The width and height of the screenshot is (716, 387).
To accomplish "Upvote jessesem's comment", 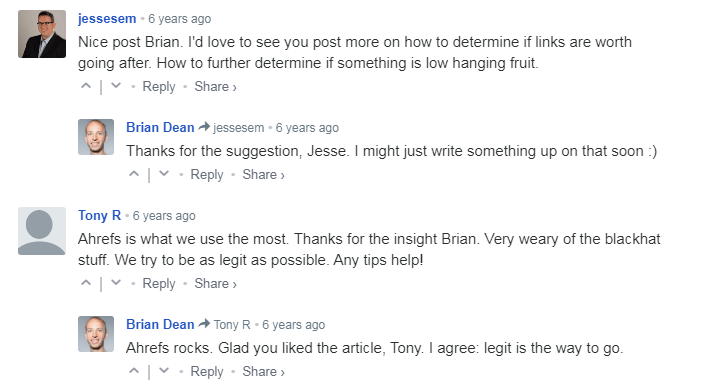I will pos(86,85).
